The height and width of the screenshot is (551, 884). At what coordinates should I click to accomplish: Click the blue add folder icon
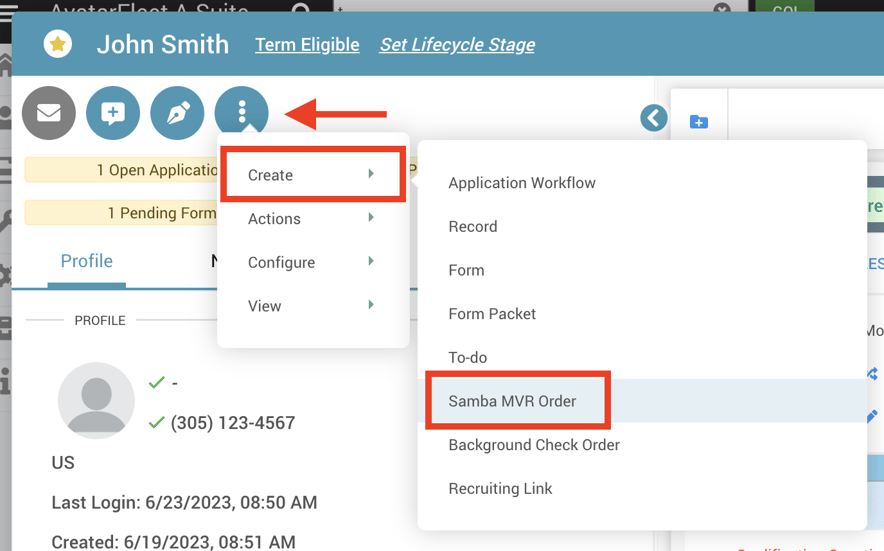(699, 122)
